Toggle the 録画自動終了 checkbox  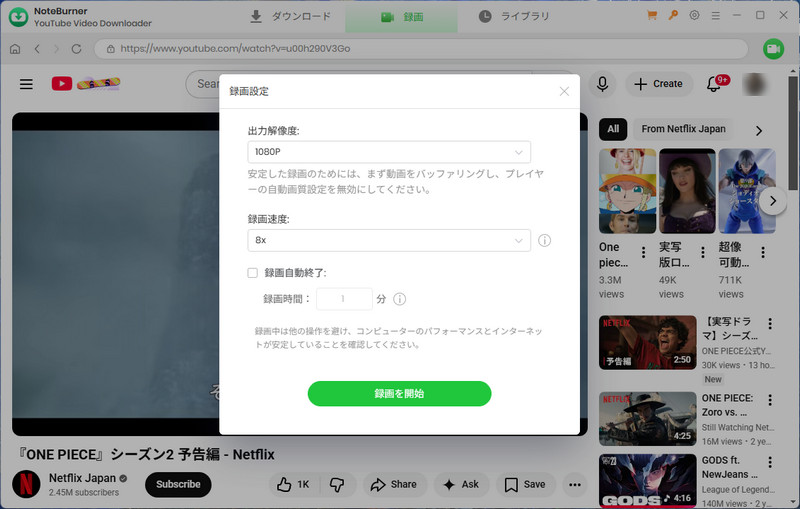pos(253,273)
